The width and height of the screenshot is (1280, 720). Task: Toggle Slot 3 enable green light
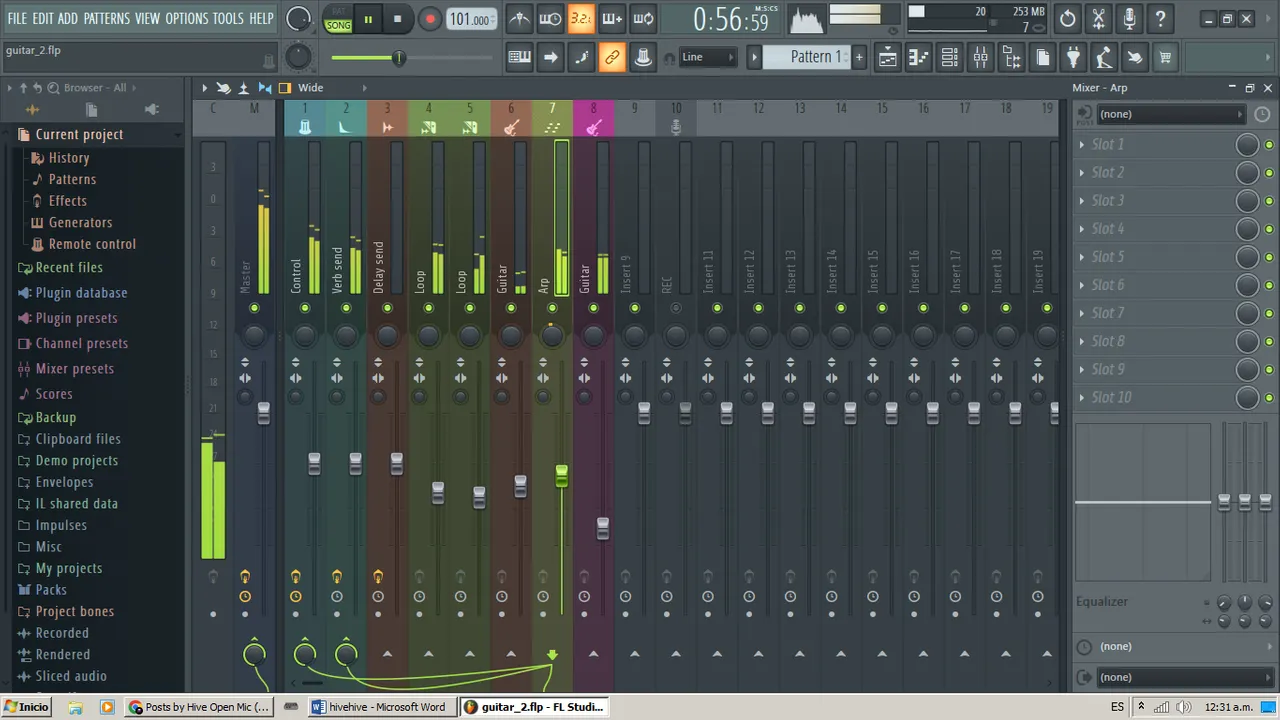click(x=1268, y=201)
